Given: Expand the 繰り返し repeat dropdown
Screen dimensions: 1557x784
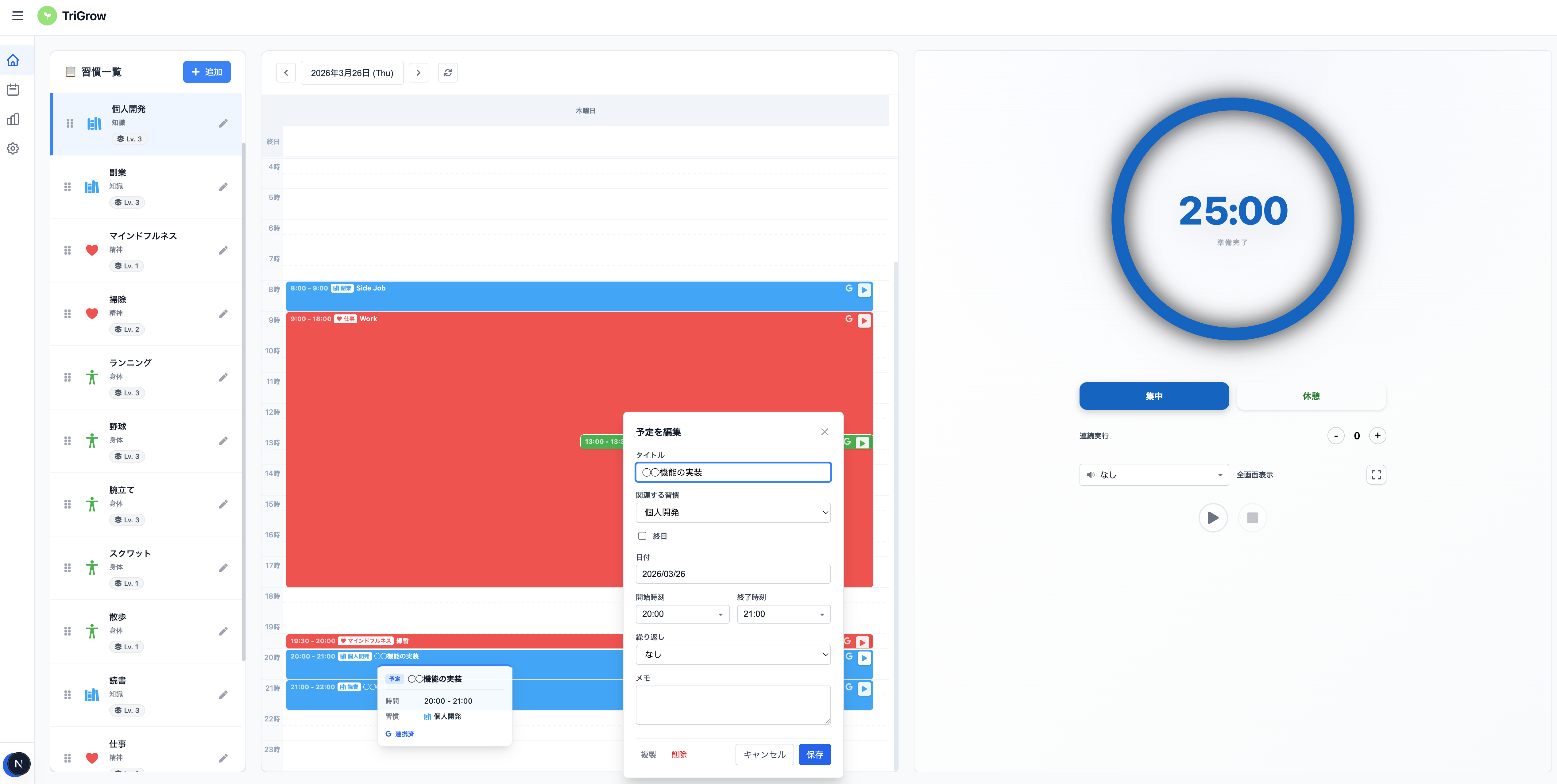Looking at the screenshot, I should (732, 654).
